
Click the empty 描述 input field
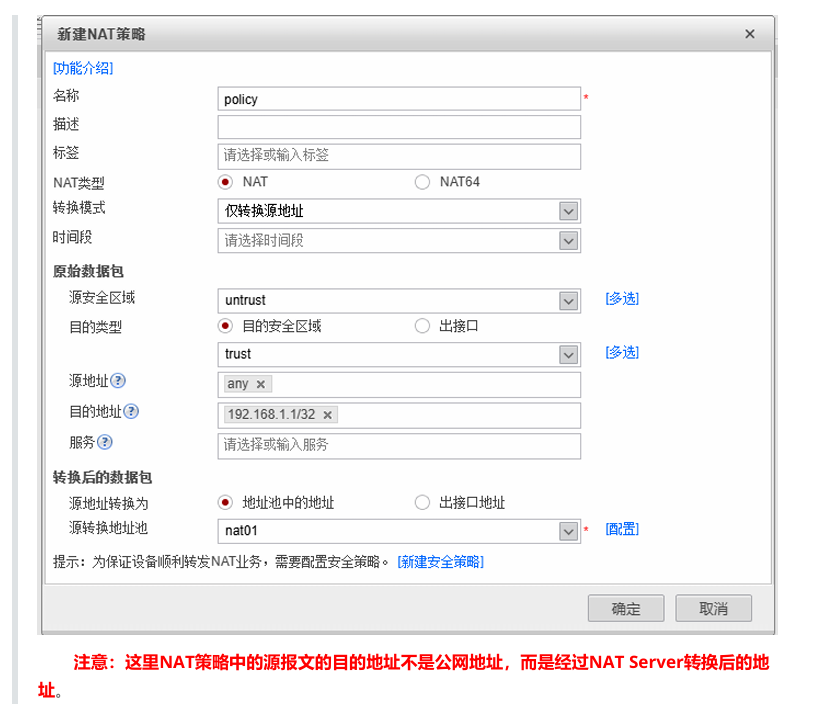pyautogui.click(x=399, y=127)
